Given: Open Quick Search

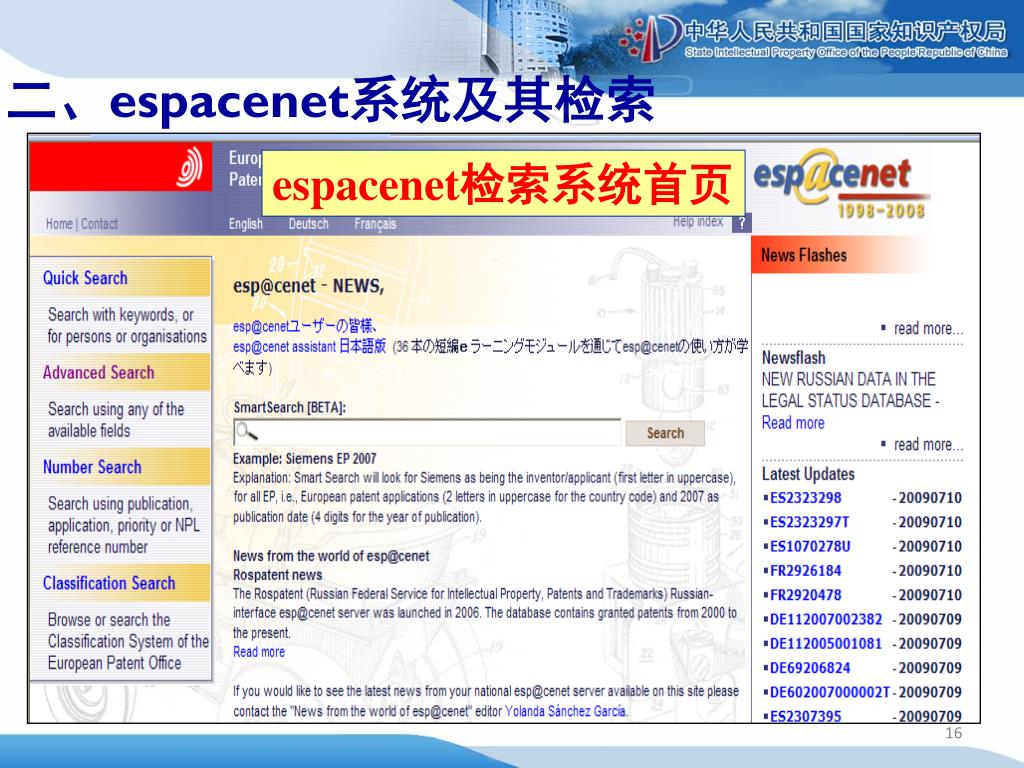Looking at the screenshot, I should coord(85,278).
